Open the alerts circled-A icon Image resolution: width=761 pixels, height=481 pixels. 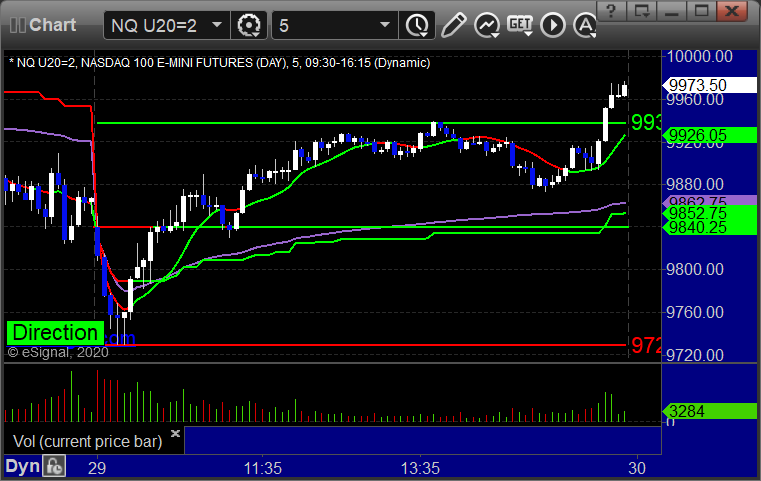point(585,25)
